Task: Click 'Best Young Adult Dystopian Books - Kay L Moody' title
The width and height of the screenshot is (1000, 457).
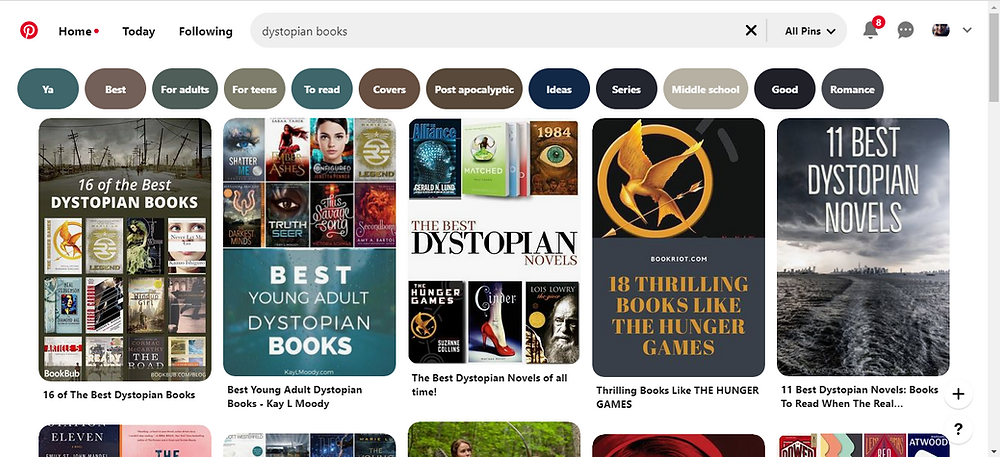Action: (x=295, y=396)
